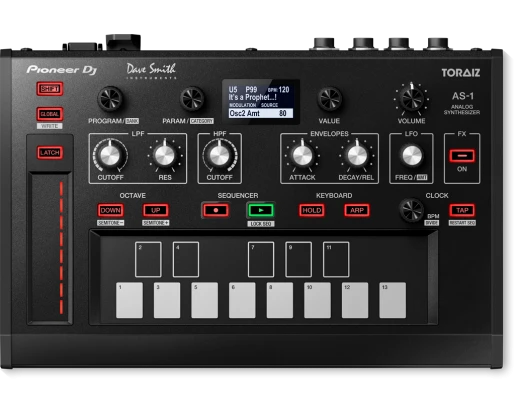Click the sequencer play button

point(261,210)
